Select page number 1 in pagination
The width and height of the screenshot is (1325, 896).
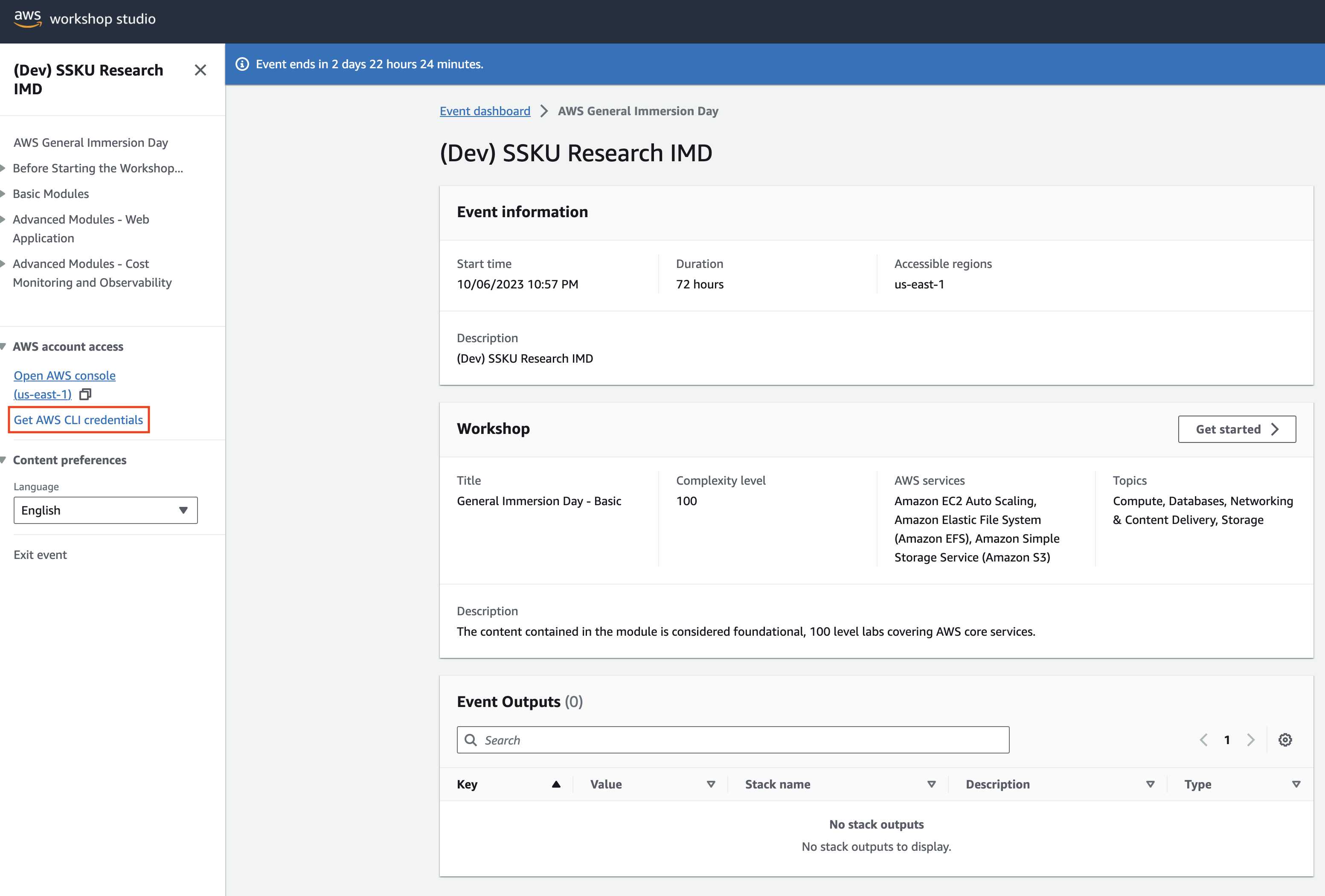tap(1227, 740)
